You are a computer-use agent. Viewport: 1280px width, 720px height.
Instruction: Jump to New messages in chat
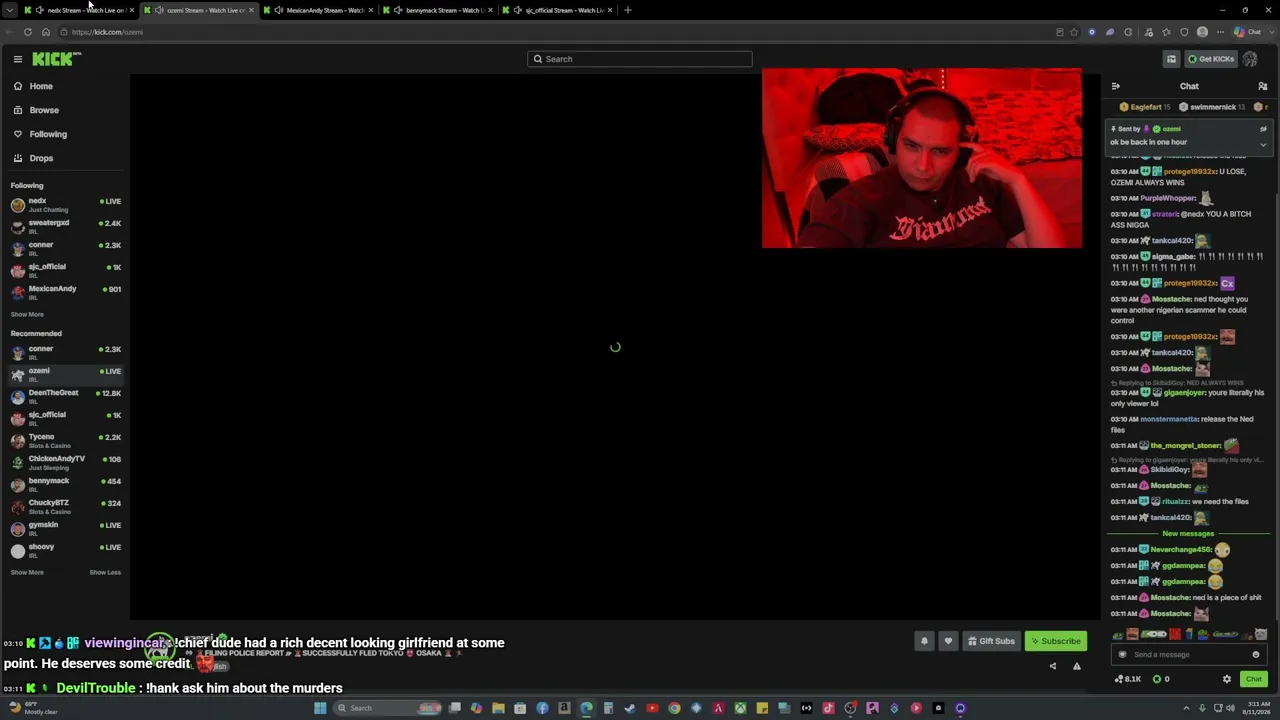coord(1188,533)
